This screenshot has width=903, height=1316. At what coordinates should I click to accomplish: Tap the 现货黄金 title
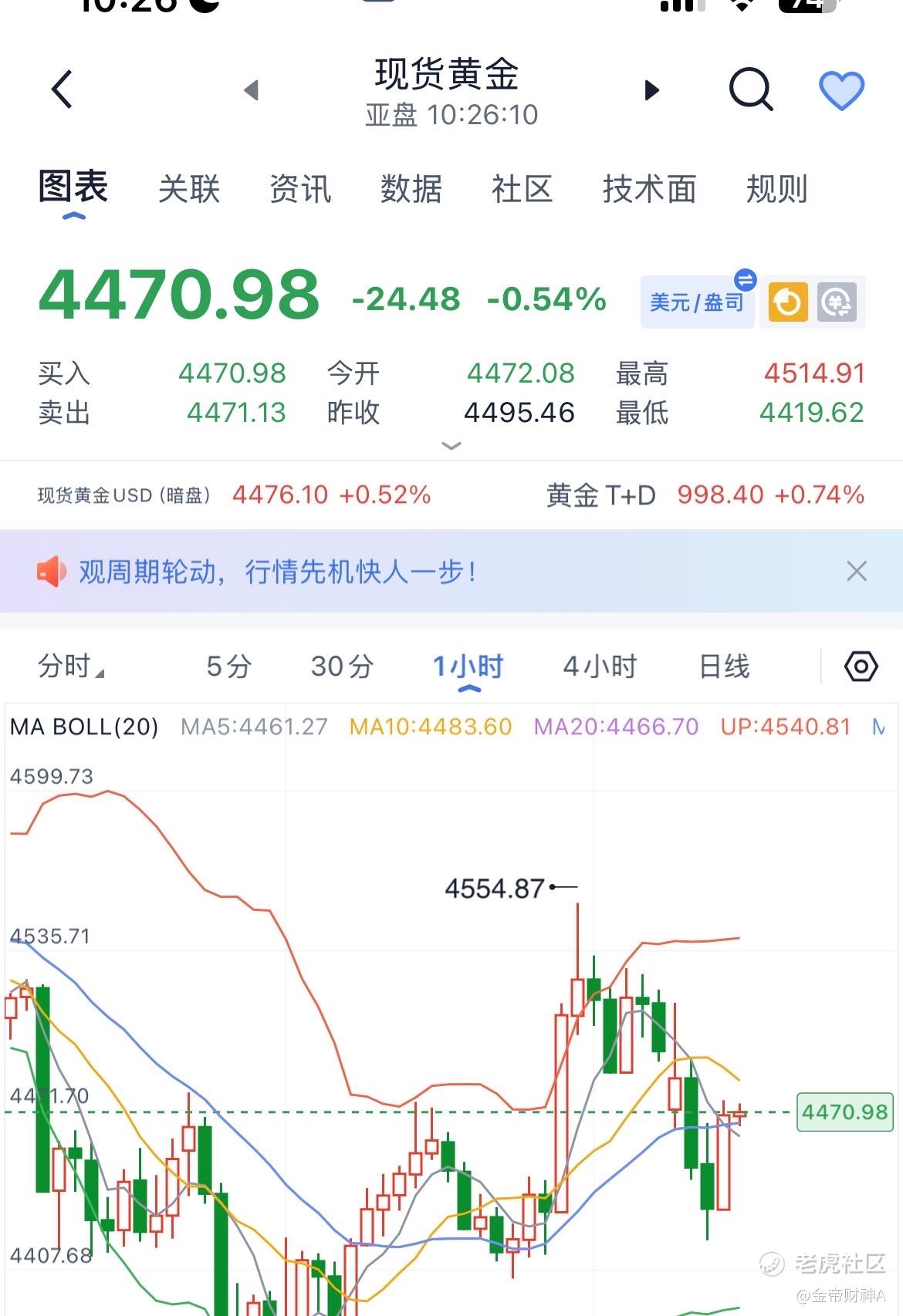pos(447,75)
